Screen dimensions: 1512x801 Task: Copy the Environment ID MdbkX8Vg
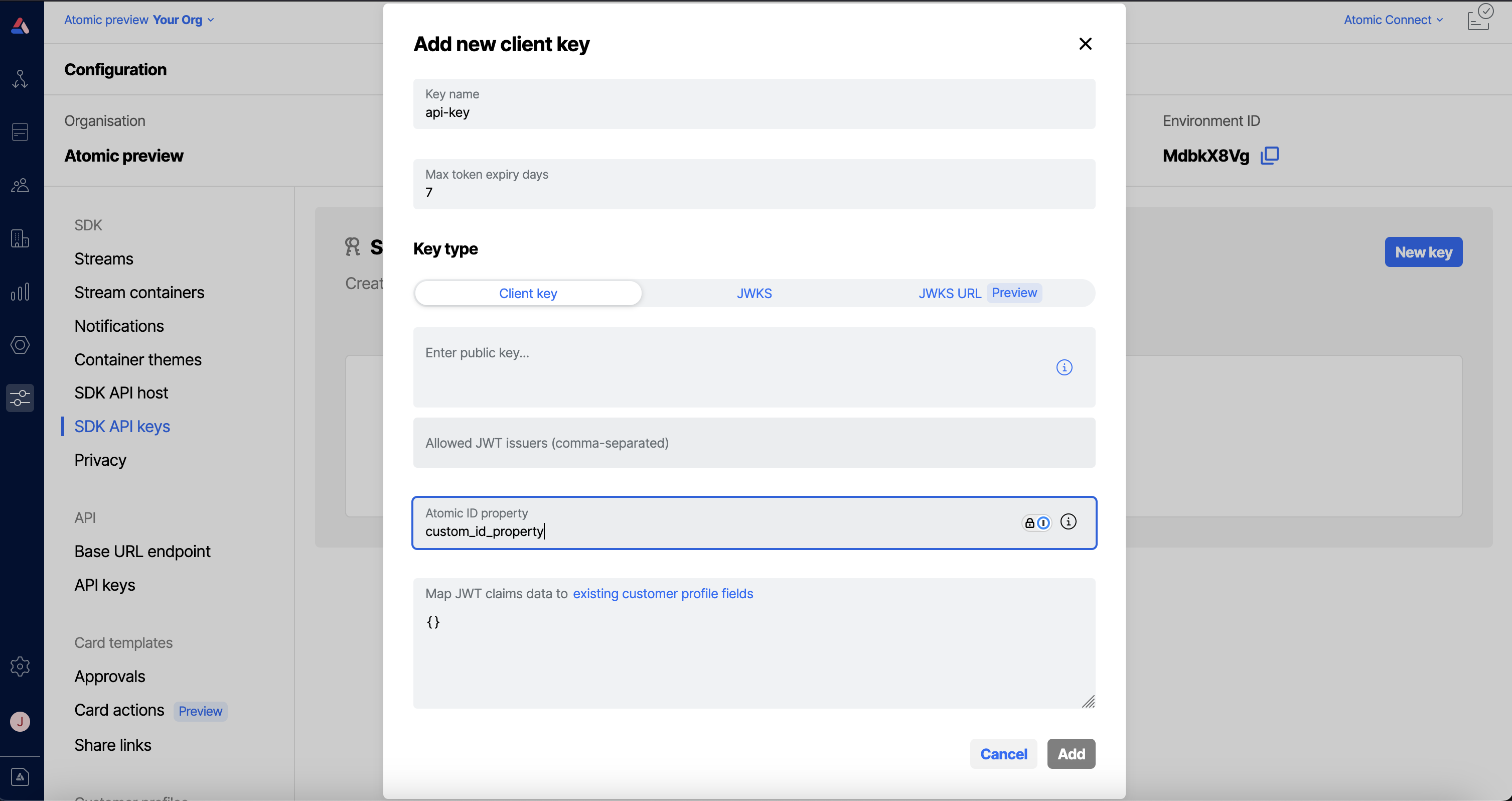[1270, 156]
